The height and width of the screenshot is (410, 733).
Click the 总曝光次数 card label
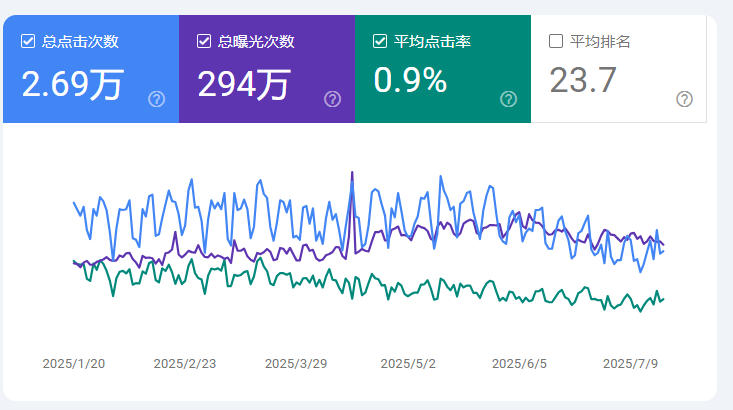click(256, 42)
